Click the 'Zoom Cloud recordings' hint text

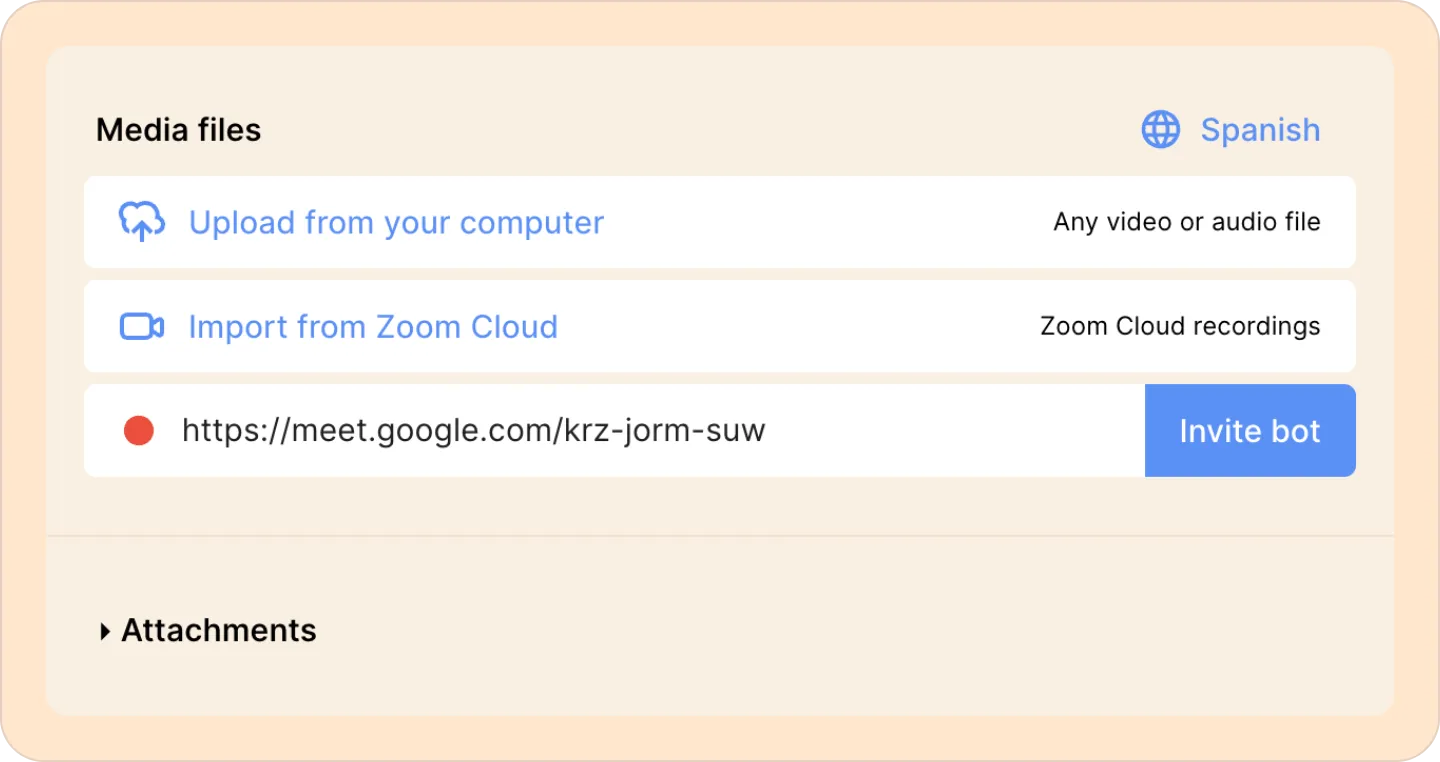click(x=1180, y=327)
